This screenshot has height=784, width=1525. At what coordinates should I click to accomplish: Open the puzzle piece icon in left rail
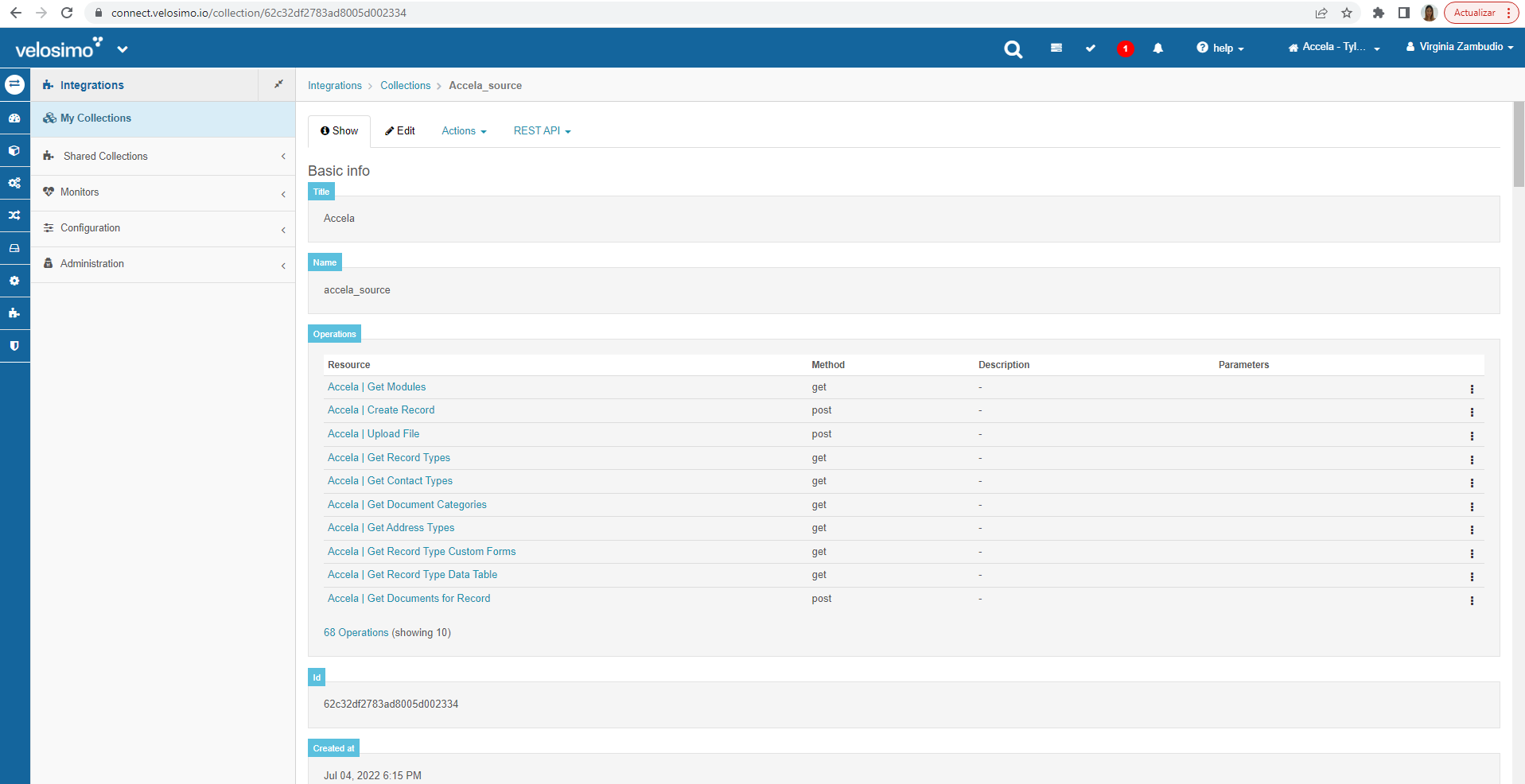(14, 313)
